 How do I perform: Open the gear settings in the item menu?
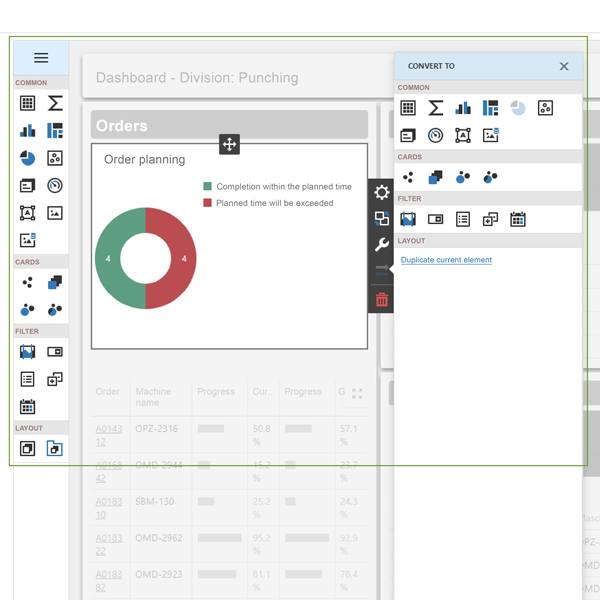click(x=382, y=192)
